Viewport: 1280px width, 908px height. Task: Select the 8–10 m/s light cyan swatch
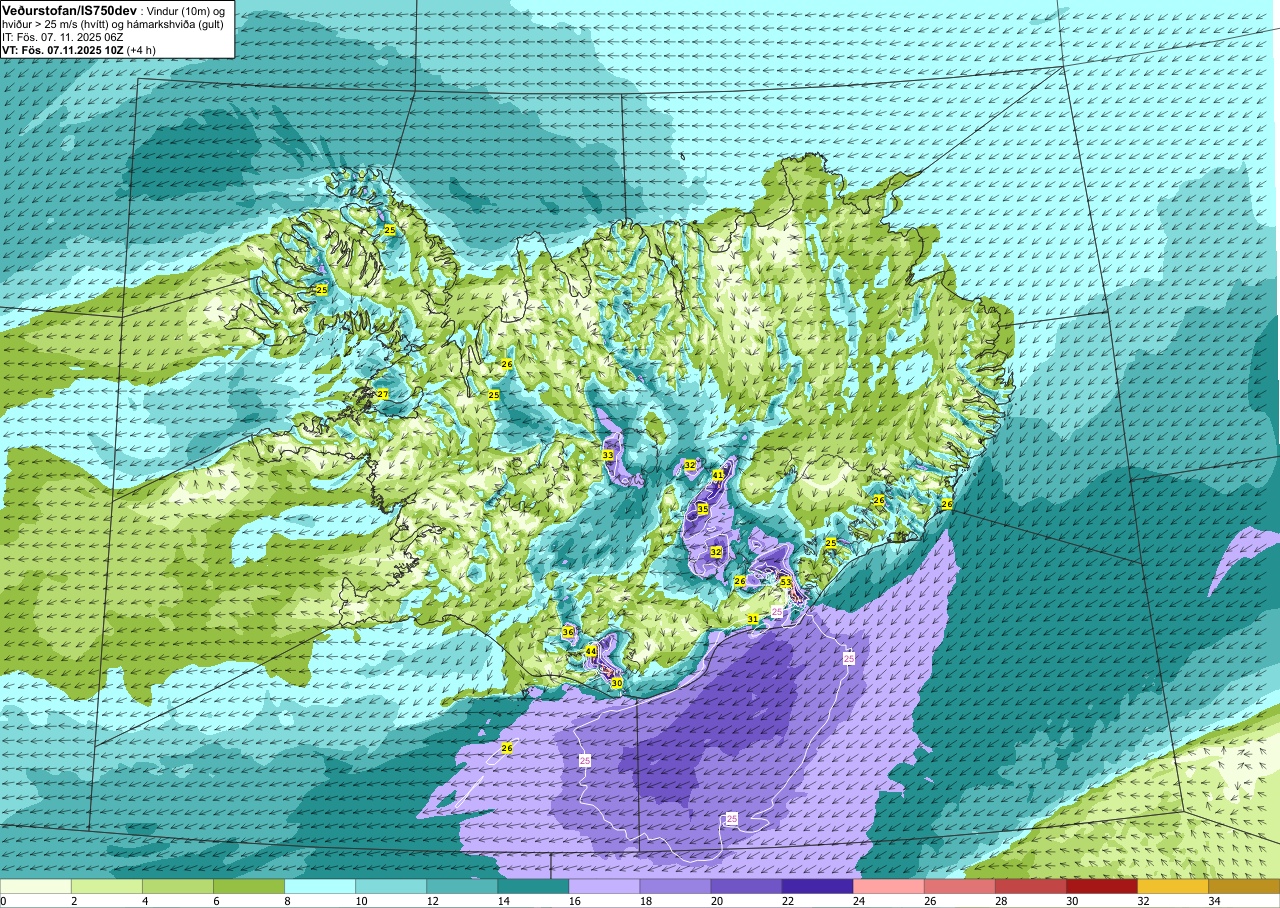coord(320,886)
